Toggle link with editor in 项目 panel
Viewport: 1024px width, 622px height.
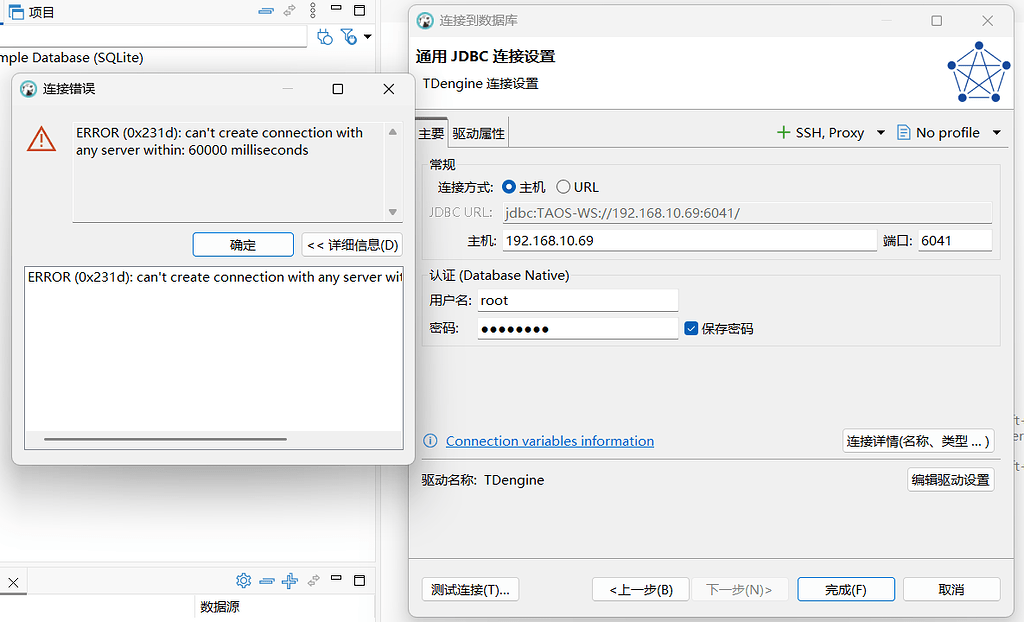pyautogui.click(x=289, y=10)
